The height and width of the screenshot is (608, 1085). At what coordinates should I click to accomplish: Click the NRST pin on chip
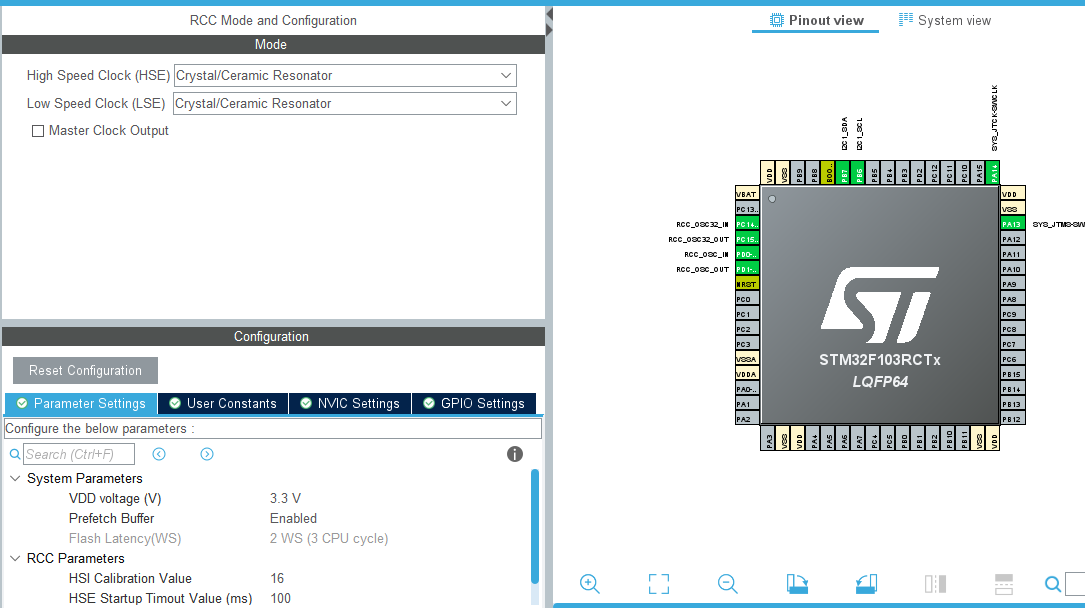pos(747,284)
